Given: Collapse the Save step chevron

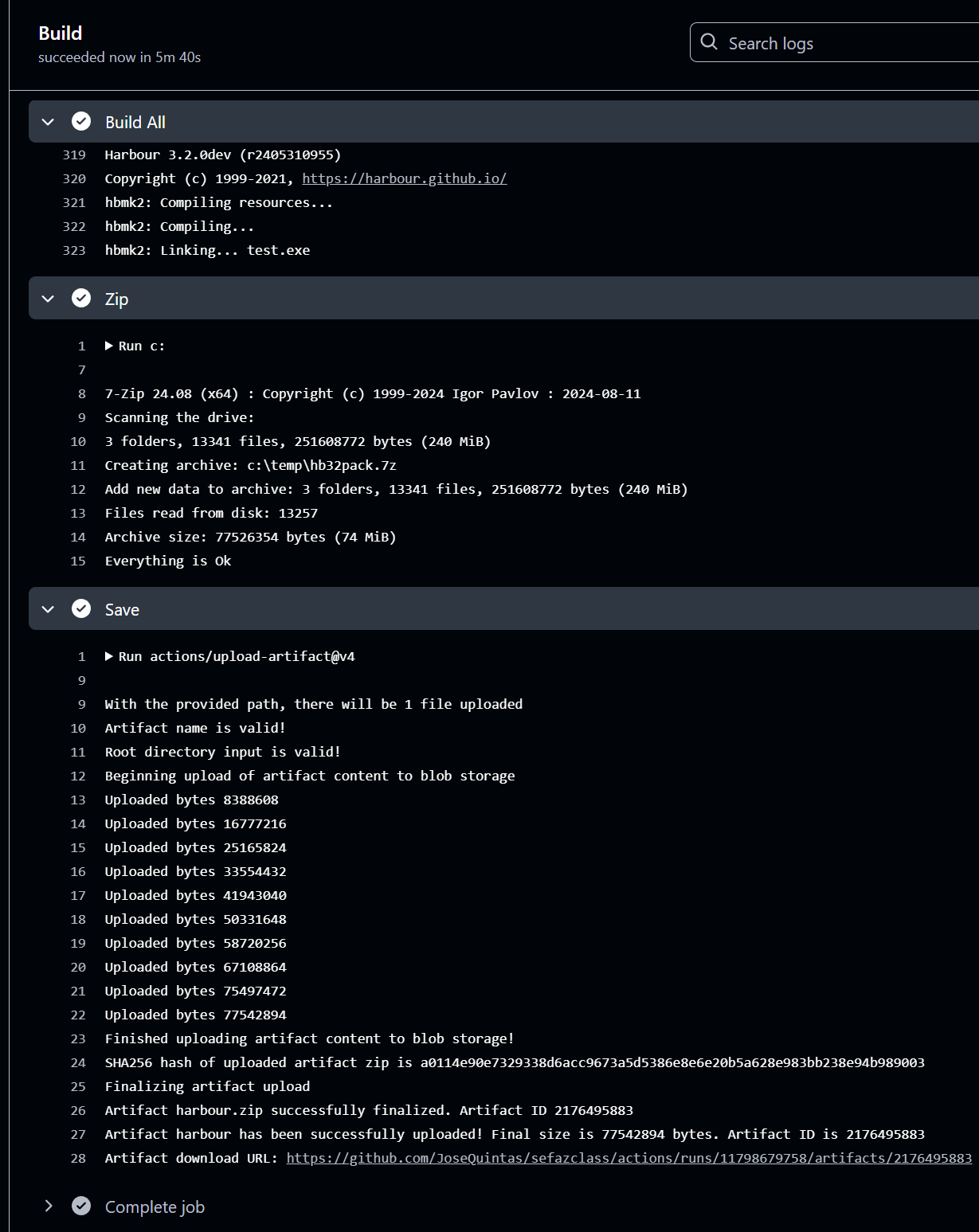Looking at the screenshot, I should [x=48, y=609].
